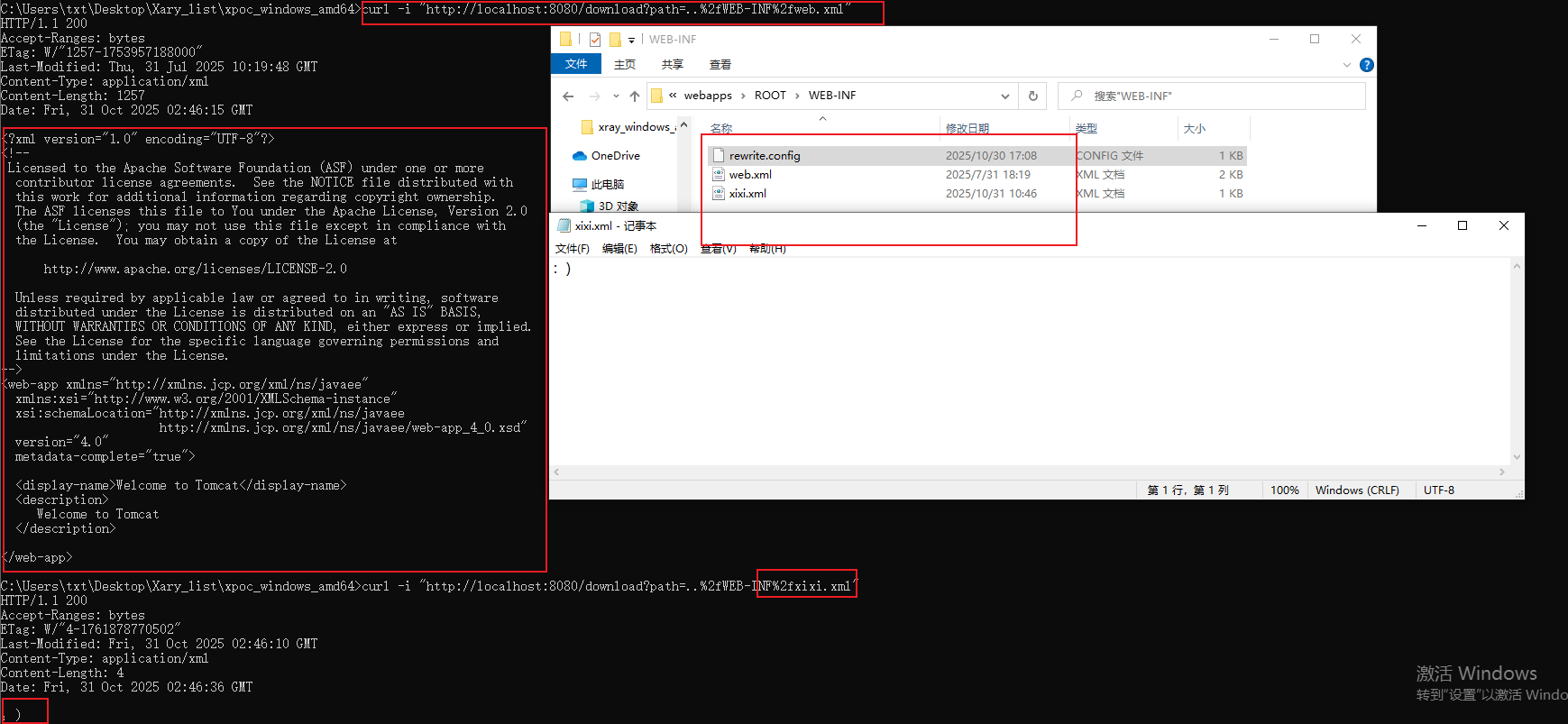Screen dimensions: 1568x724
Task: Click ROOT in the address breadcrumb
Action: click(x=770, y=96)
